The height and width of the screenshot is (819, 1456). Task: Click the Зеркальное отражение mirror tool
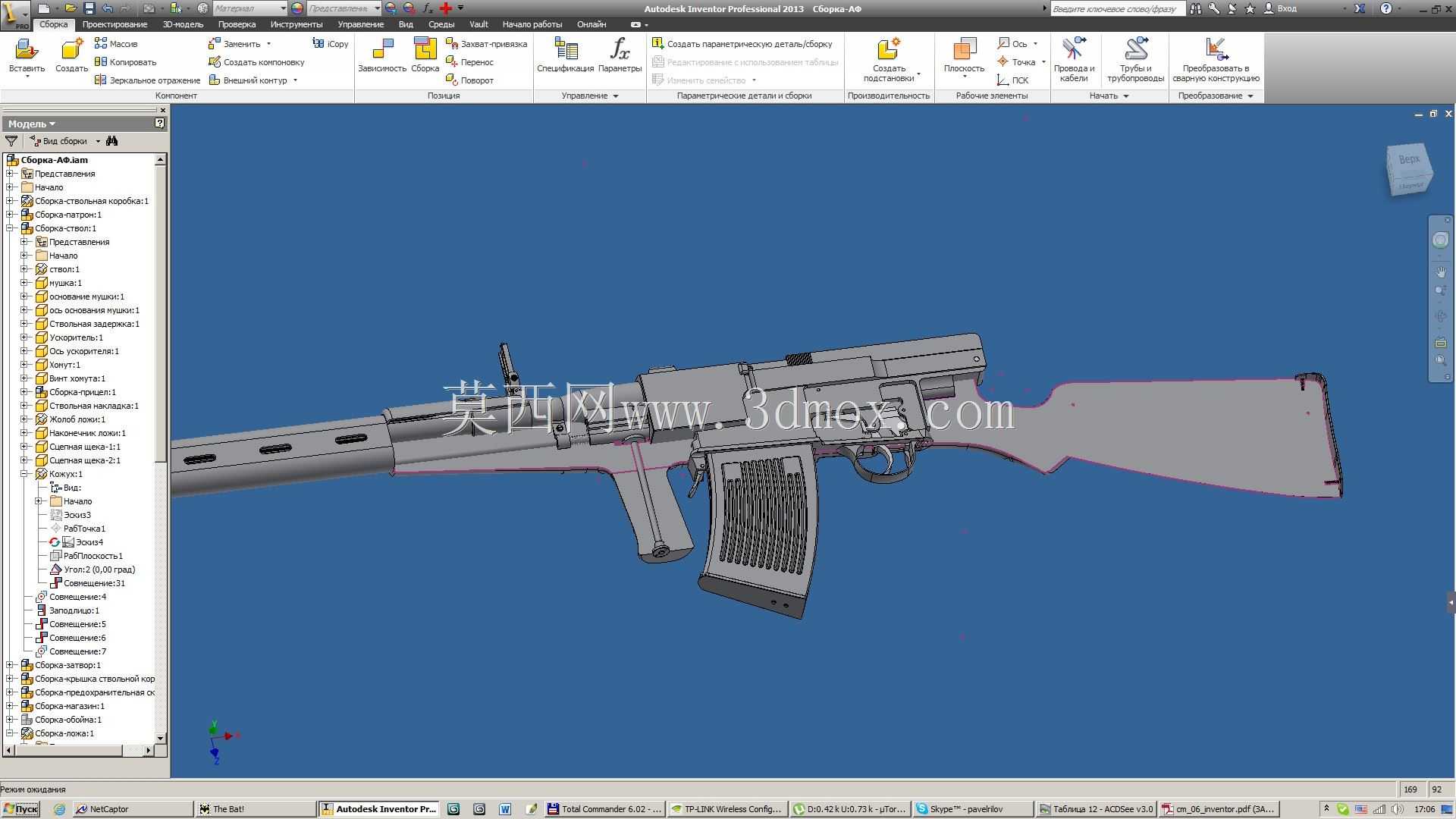[x=147, y=80]
